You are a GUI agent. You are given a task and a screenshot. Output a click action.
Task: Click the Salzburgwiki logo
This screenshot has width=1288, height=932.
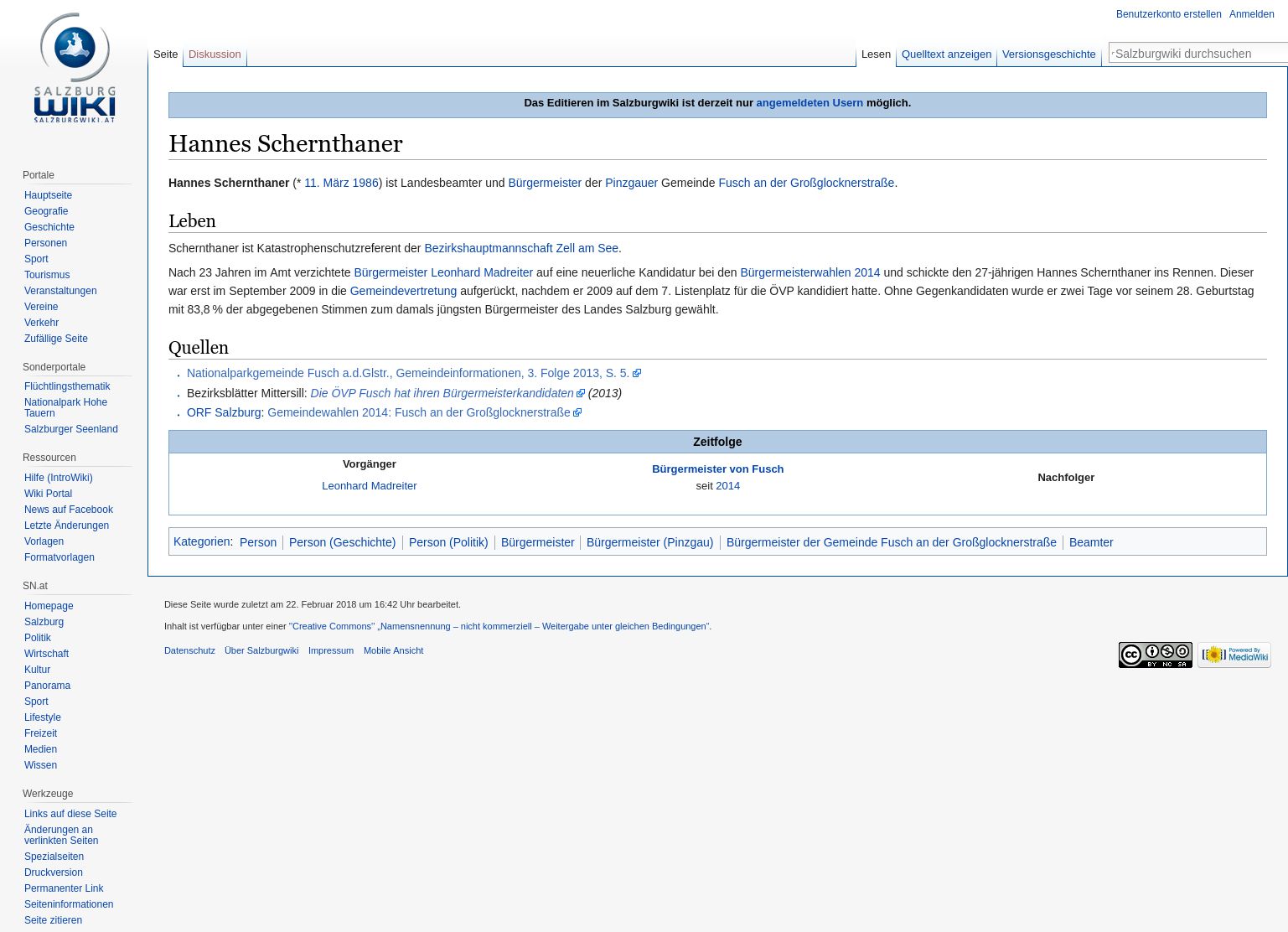75,68
